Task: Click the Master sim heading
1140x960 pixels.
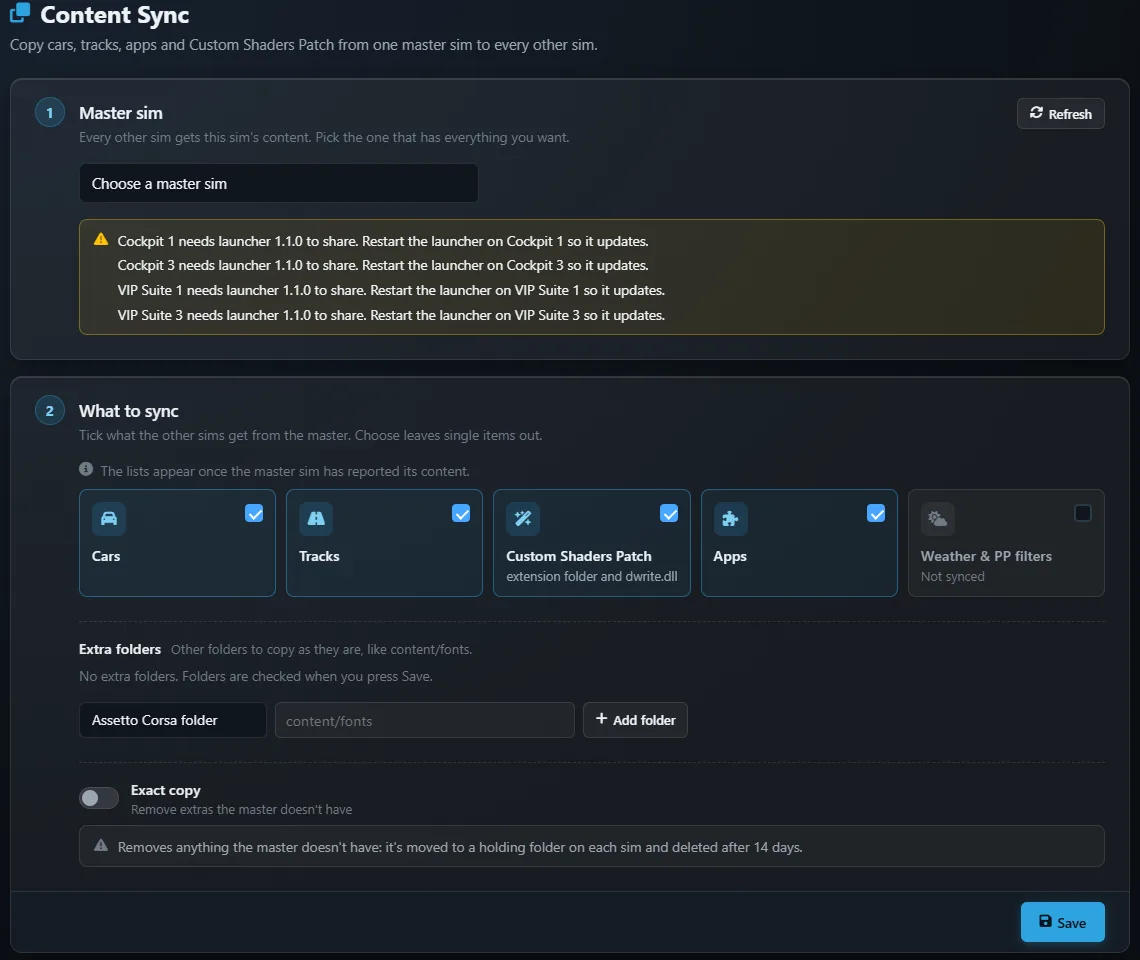Action: 121,113
